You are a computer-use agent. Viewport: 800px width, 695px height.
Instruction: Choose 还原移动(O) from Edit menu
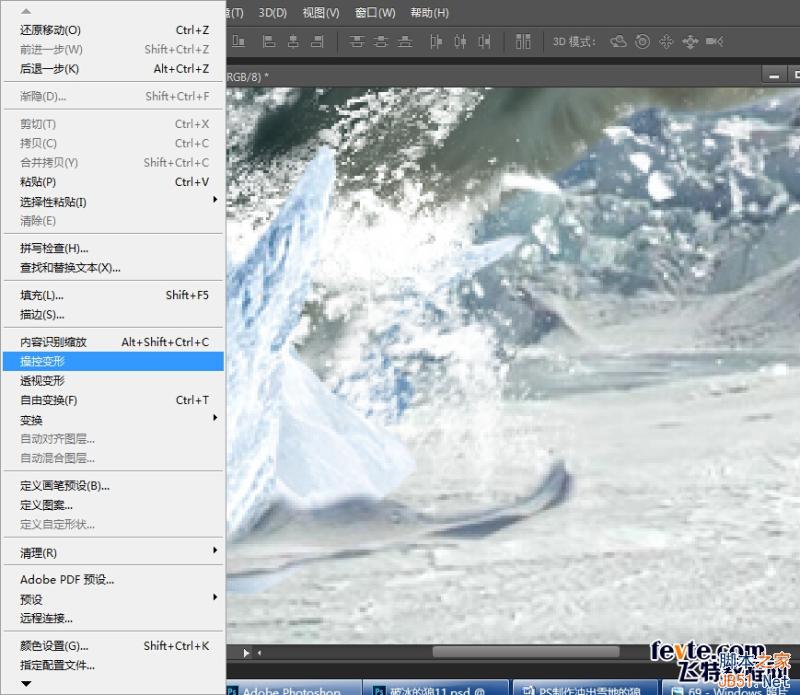[113, 30]
